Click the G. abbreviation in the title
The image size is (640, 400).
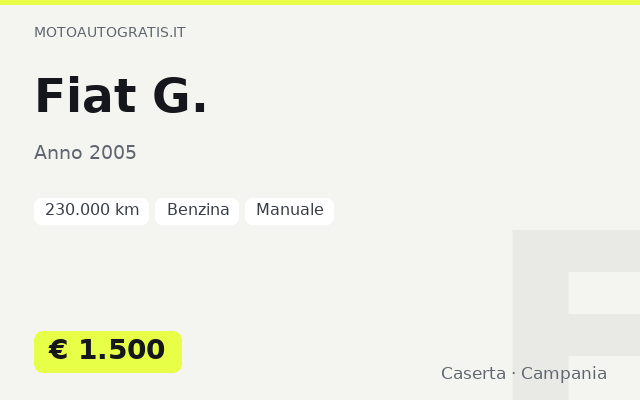(180, 96)
